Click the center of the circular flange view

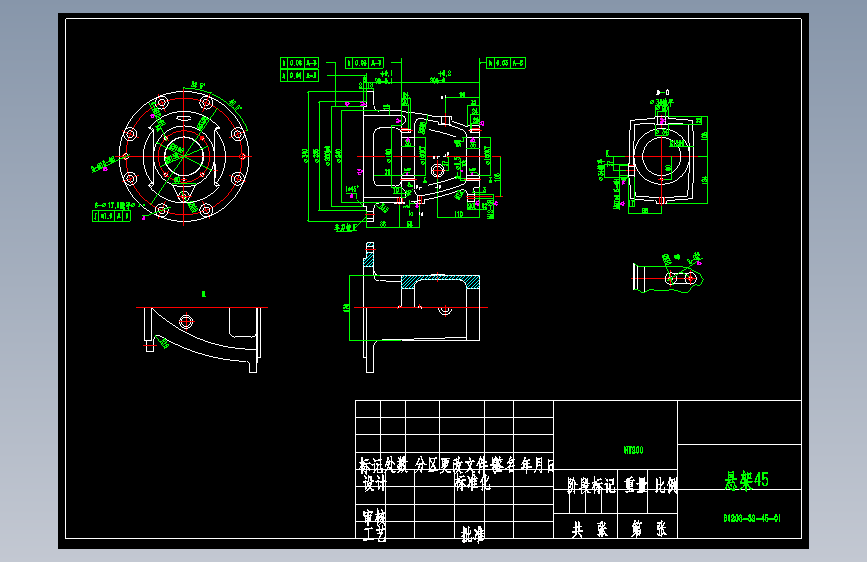pyautogui.click(x=184, y=157)
